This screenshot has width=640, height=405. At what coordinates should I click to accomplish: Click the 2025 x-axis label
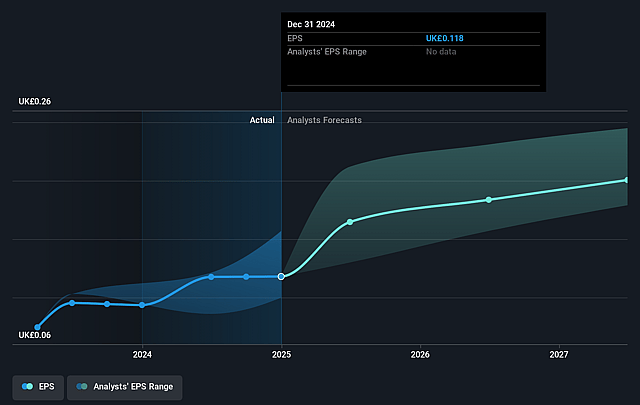(281, 354)
